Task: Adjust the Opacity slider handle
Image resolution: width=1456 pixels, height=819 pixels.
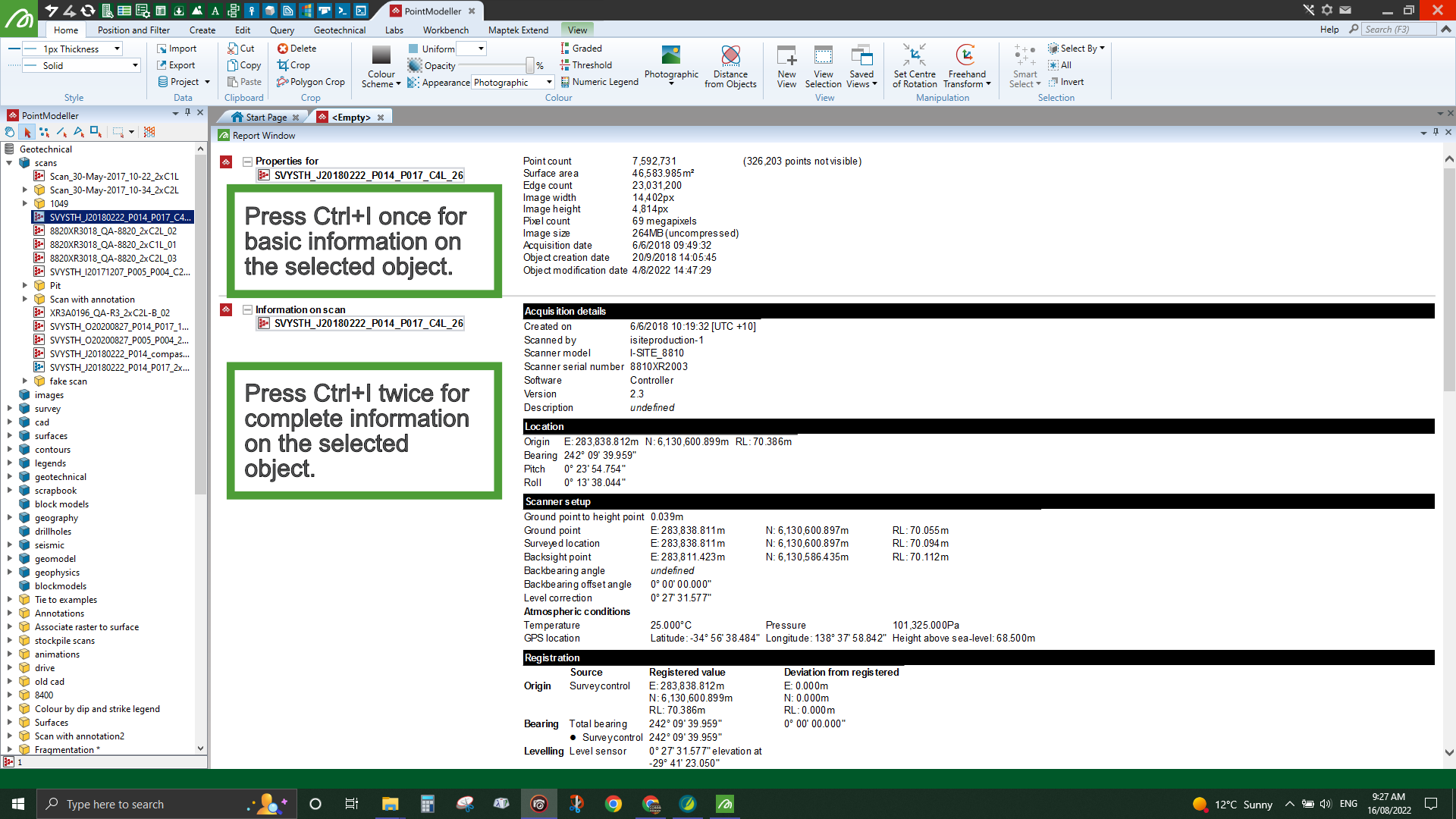Action: [529, 66]
